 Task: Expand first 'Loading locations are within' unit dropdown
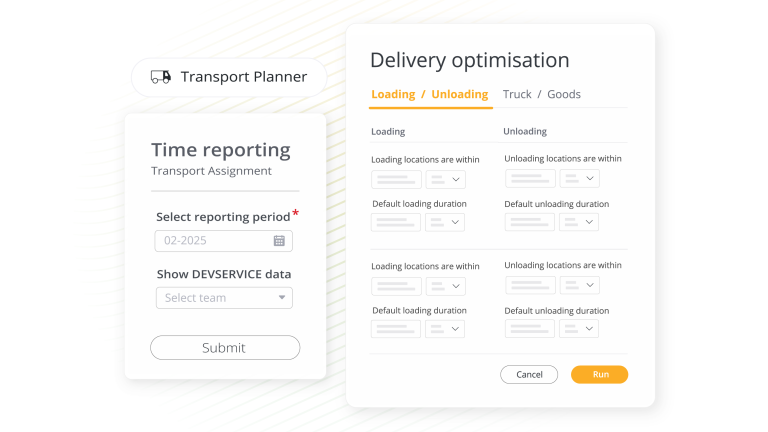pos(446,179)
